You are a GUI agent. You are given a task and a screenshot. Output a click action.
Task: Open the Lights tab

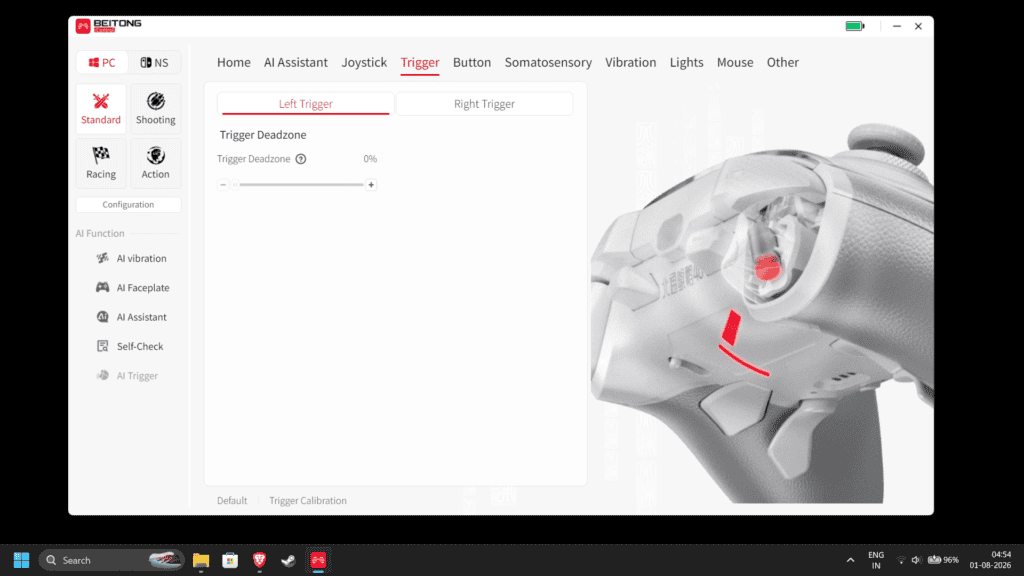tap(686, 62)
